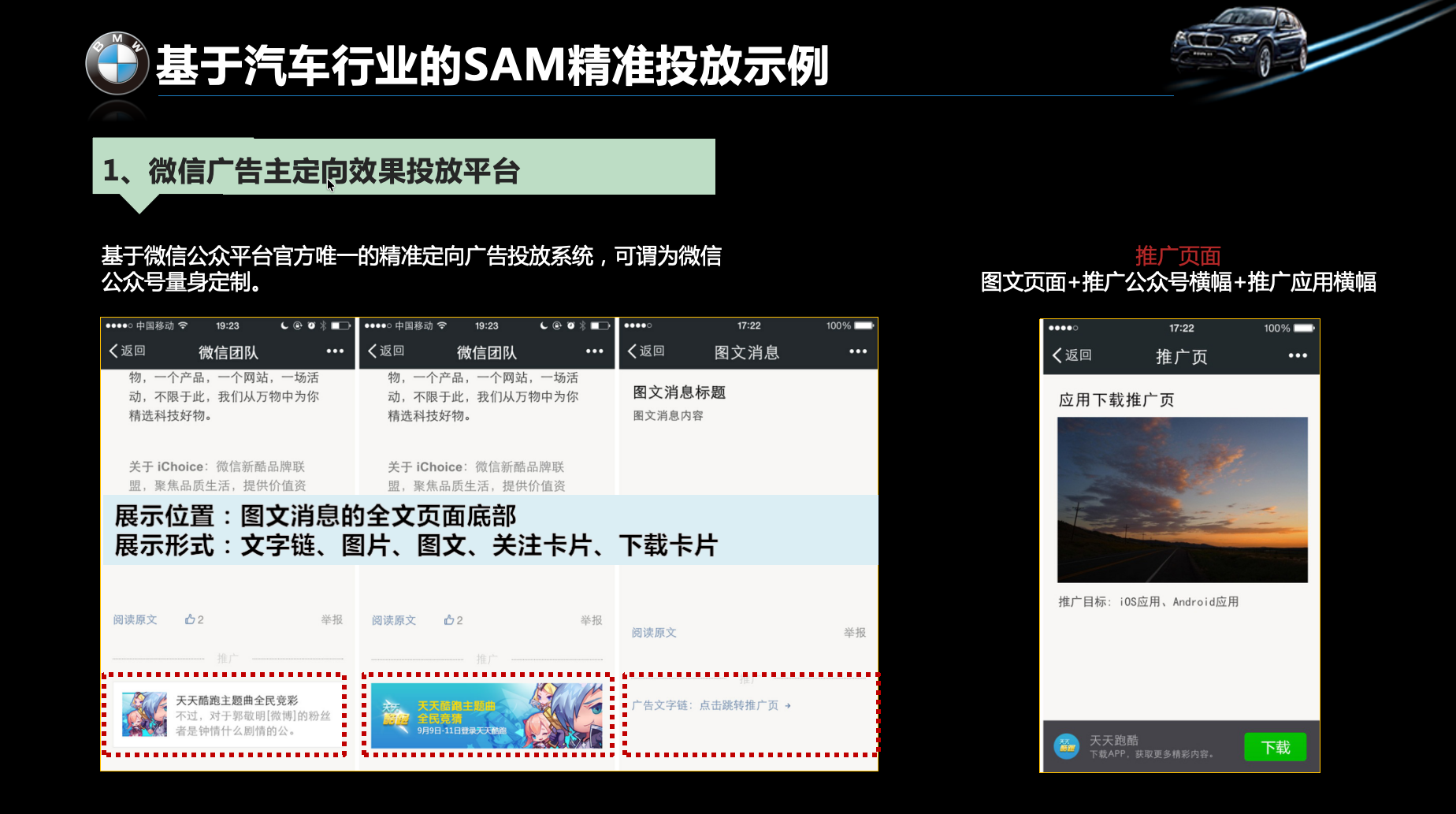The image size is (1456, 814).
Task: Click the 天天跑酷 app icon in download bar
Action: 1067,746
